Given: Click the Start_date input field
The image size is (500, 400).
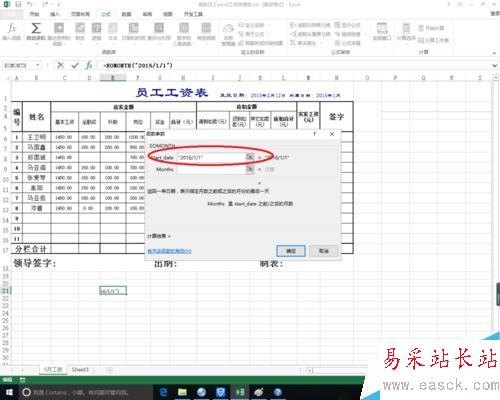Looking at the screenshot, I should [x=211, y=157].
